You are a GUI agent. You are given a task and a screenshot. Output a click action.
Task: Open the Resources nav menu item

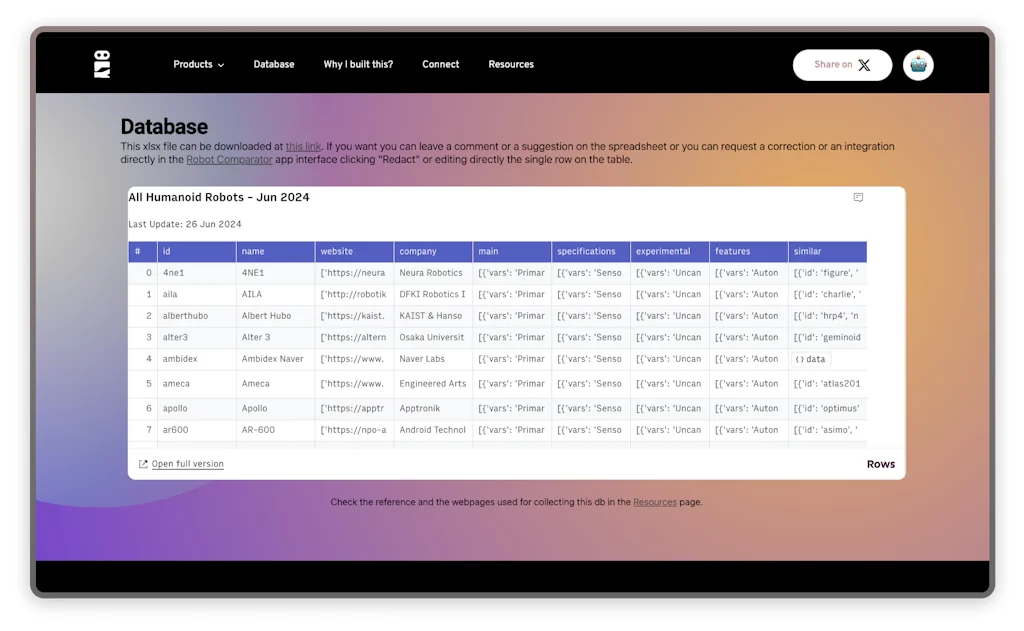click(511, 64)
